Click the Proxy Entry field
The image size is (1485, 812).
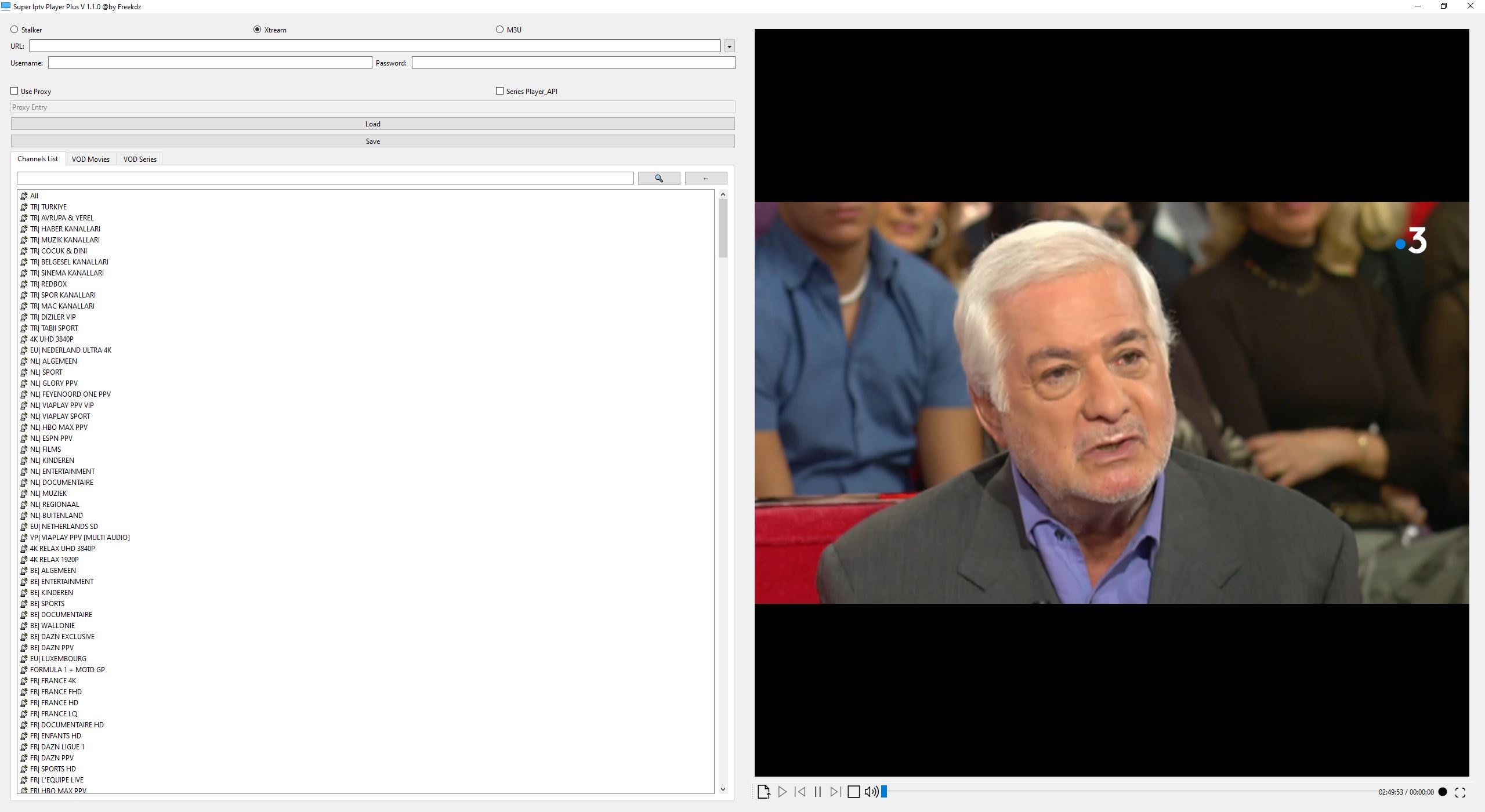pos(373,107)
